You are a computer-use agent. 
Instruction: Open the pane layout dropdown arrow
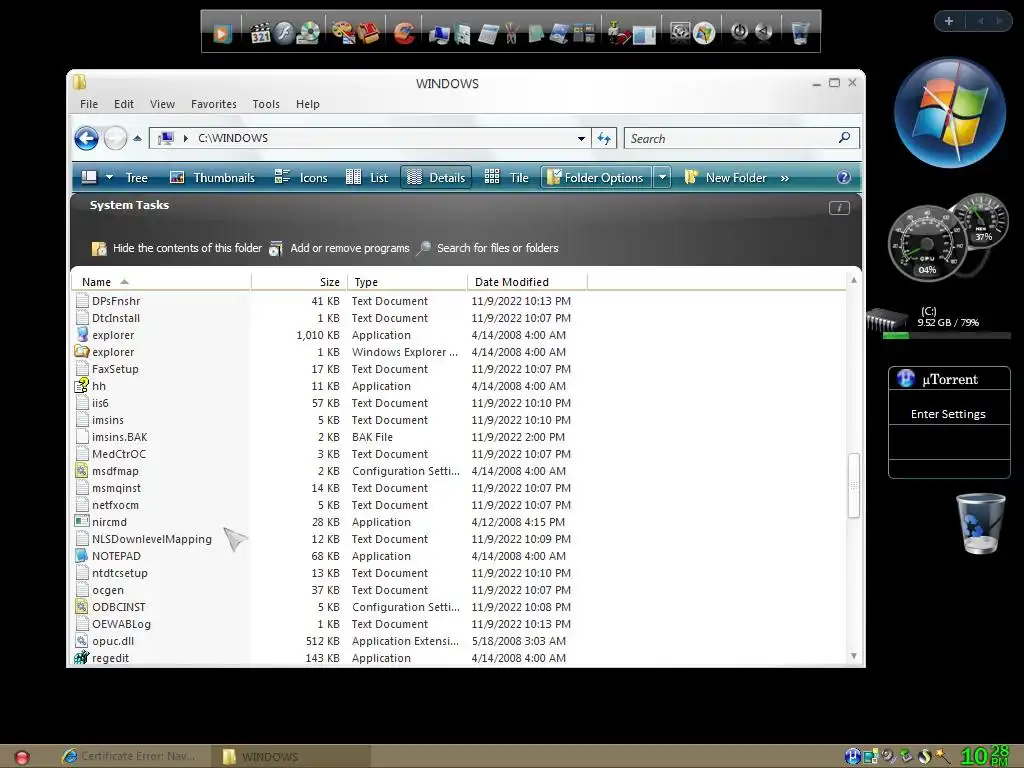[x=110, y=178]
